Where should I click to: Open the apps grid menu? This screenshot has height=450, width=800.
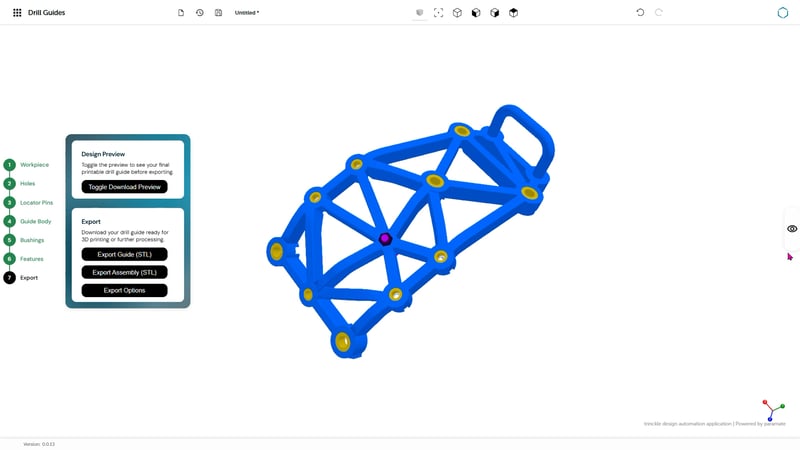coord(17,13)
